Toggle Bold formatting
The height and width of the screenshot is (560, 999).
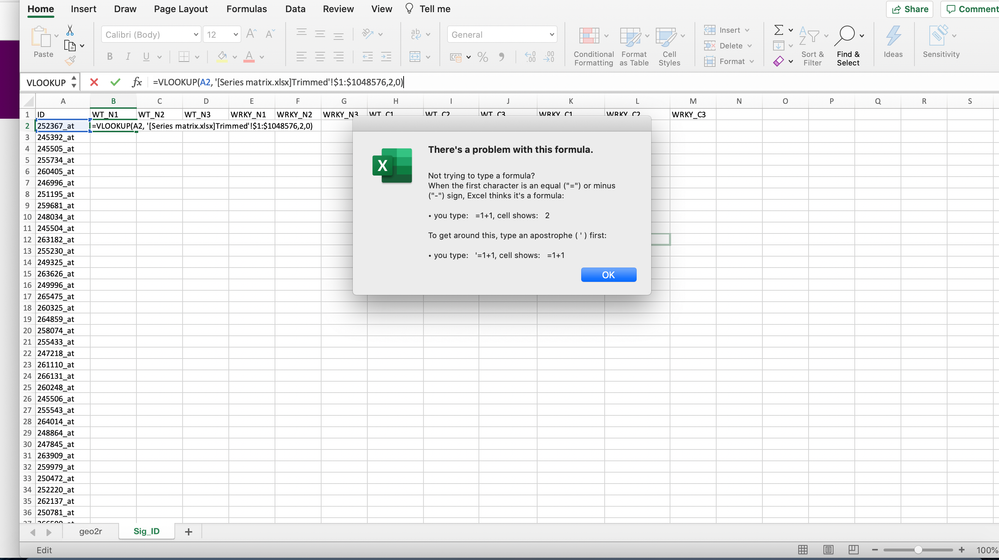click(x=110, y=57)
